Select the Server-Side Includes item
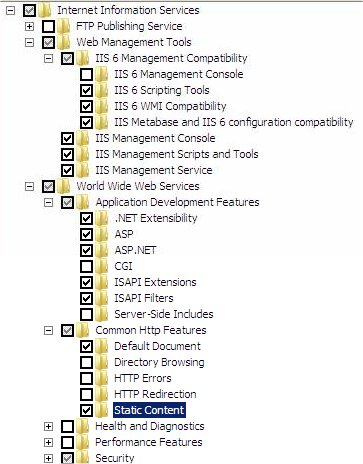363x464 pixels. point(164,314)
